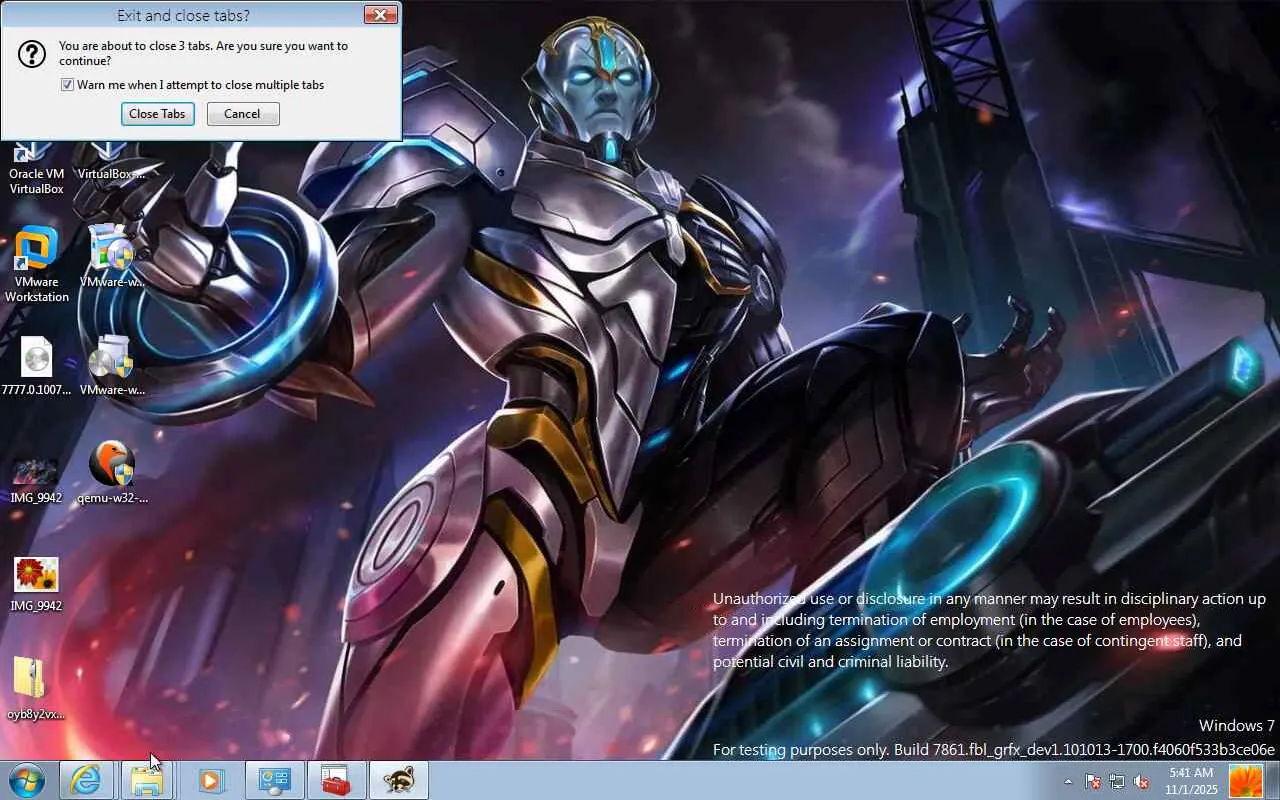This screenshot has height=800, width=1280.
Task: Click the Show desktop strip at the taskbar end
Action: [1272, 780]
